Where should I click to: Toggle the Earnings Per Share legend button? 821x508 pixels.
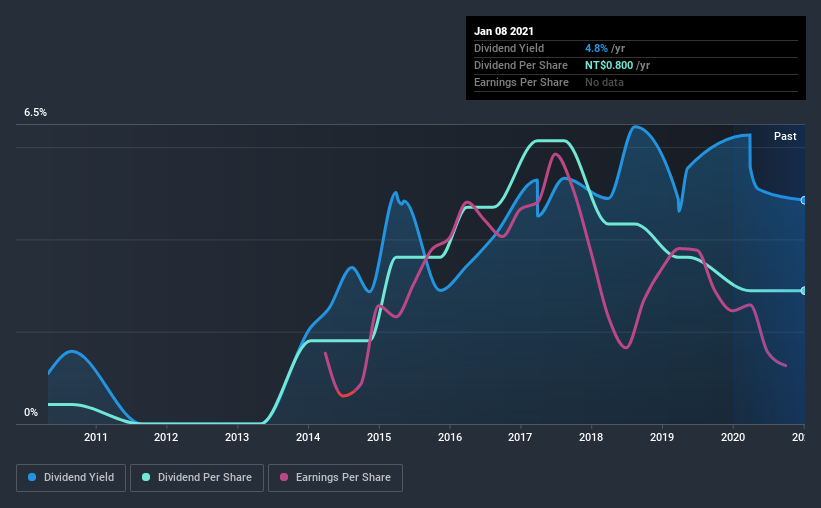point(335,478)
